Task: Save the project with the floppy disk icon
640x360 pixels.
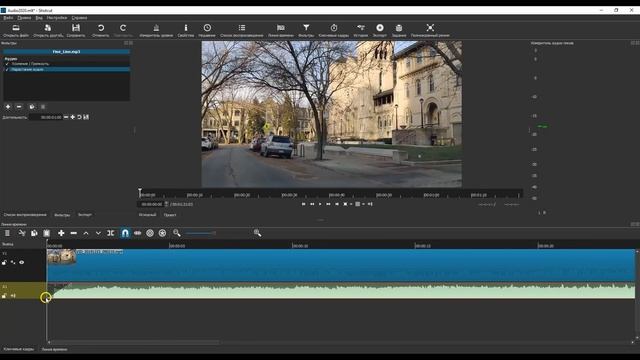Action: click(x=76, y=28)
